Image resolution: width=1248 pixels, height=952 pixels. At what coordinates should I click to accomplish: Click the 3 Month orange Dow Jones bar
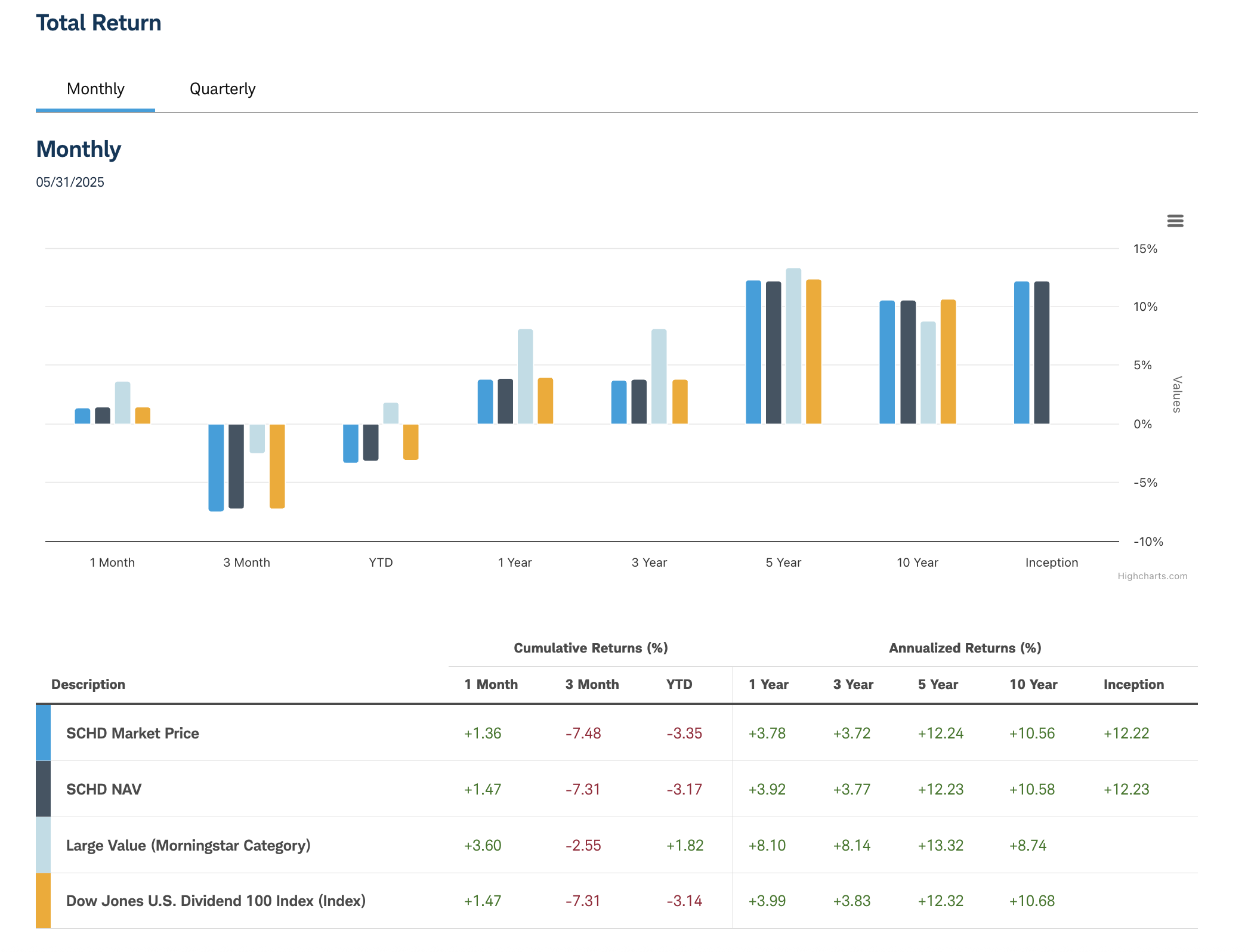coord(277,466)
